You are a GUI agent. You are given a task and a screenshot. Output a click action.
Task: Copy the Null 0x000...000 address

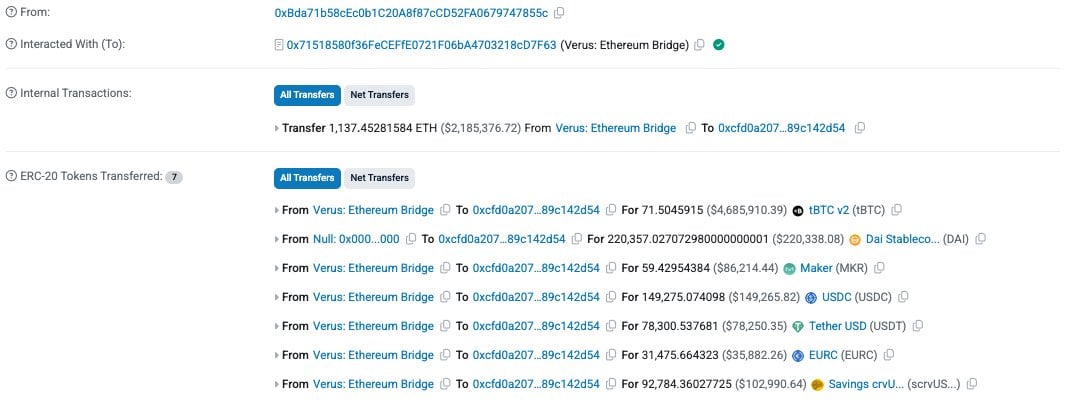pos(410,239)
